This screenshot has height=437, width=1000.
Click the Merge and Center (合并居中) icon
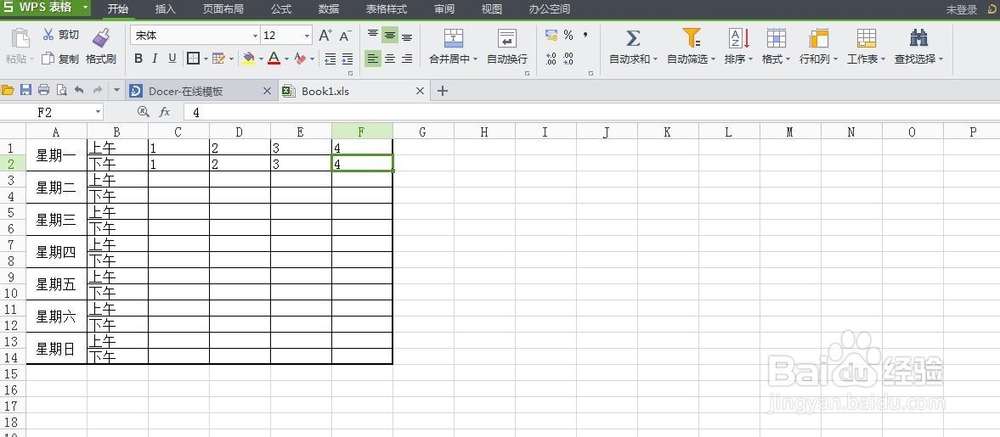point(453,38)
